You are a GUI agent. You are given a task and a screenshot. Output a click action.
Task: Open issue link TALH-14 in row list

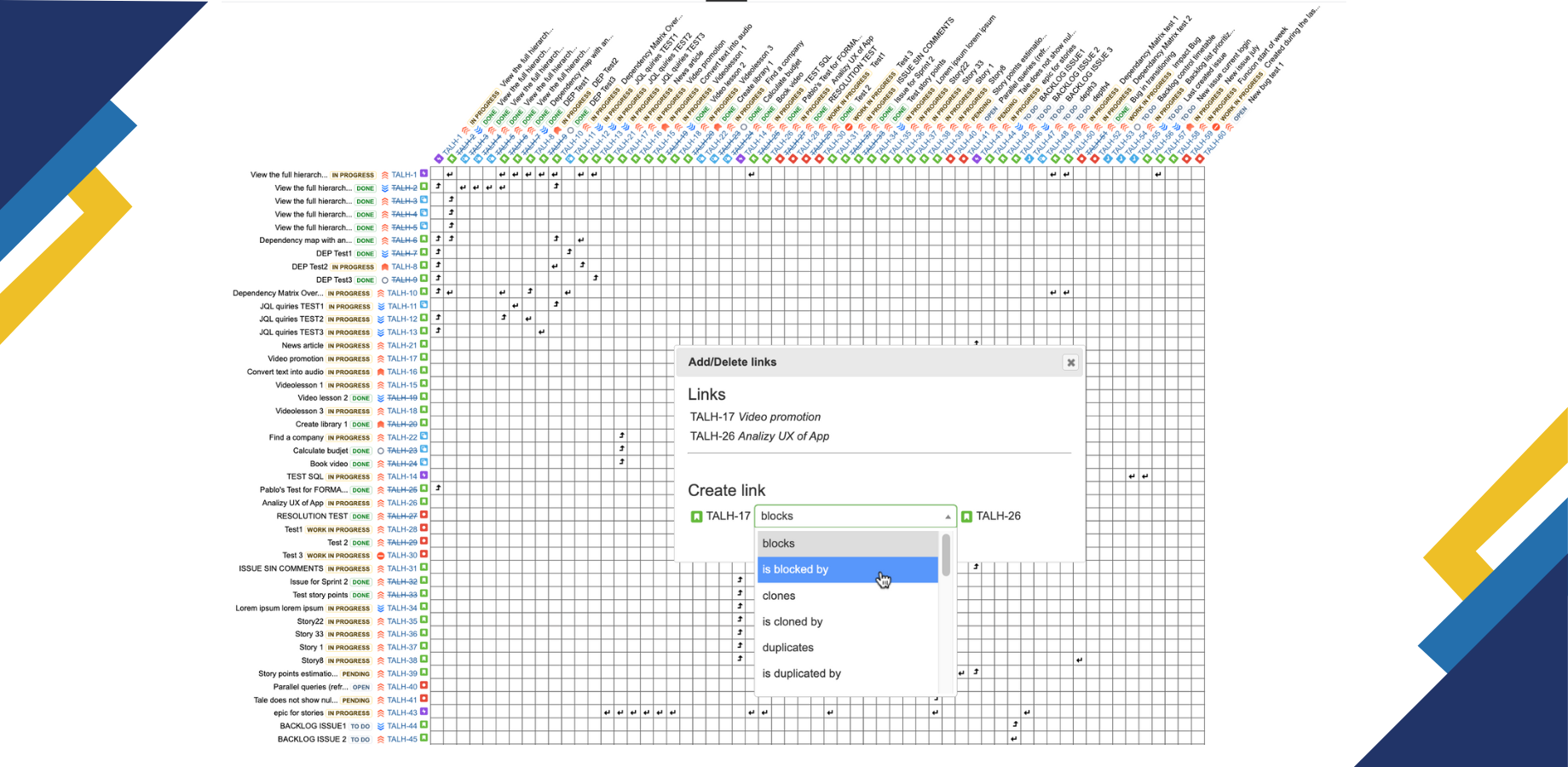tap(402, 476)
